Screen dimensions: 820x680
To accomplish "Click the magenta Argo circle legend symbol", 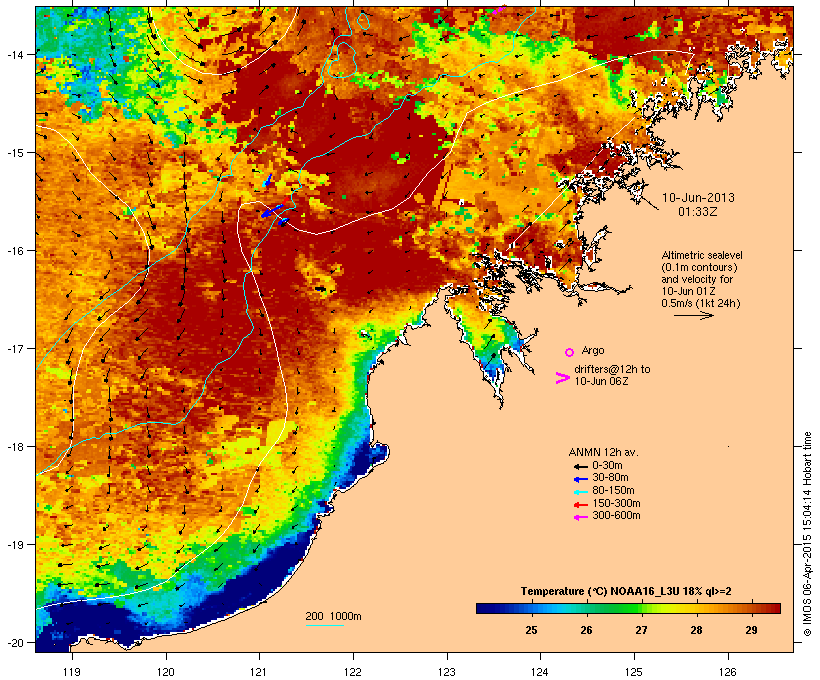I will tap(570, 352).
